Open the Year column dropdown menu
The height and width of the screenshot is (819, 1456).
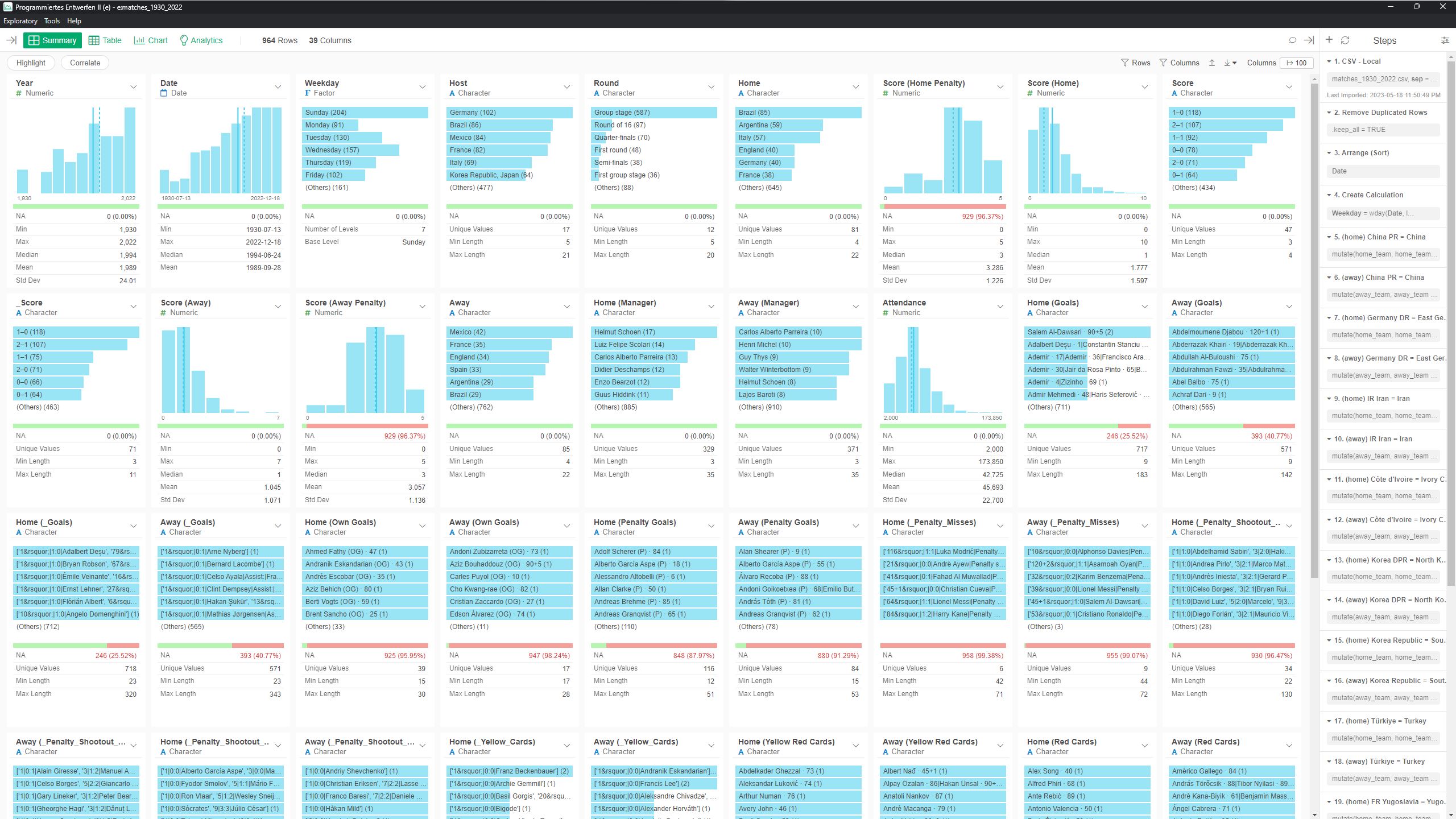pos(133,87)
